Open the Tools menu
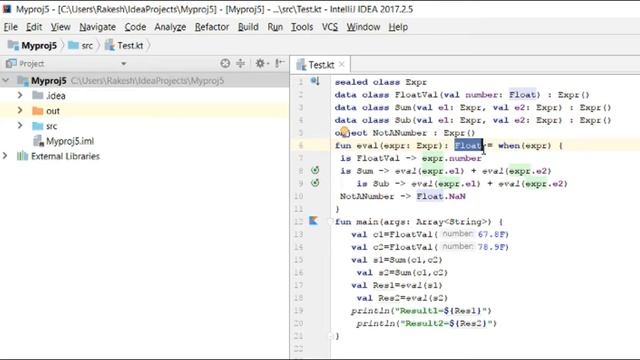The width and height of the screenshot is (640, 360). tap(302, 27)
